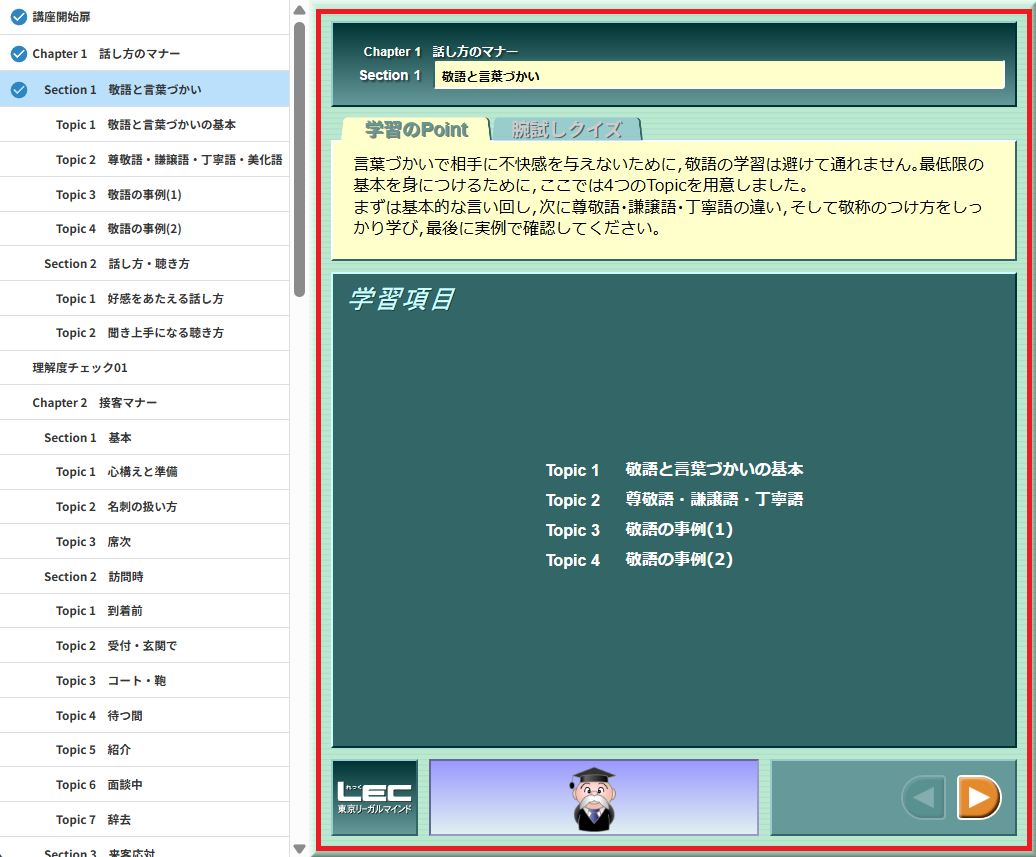Open Topic 3 席次
The width and height of the screenshot is (1036, 857).
coord(145,542)
